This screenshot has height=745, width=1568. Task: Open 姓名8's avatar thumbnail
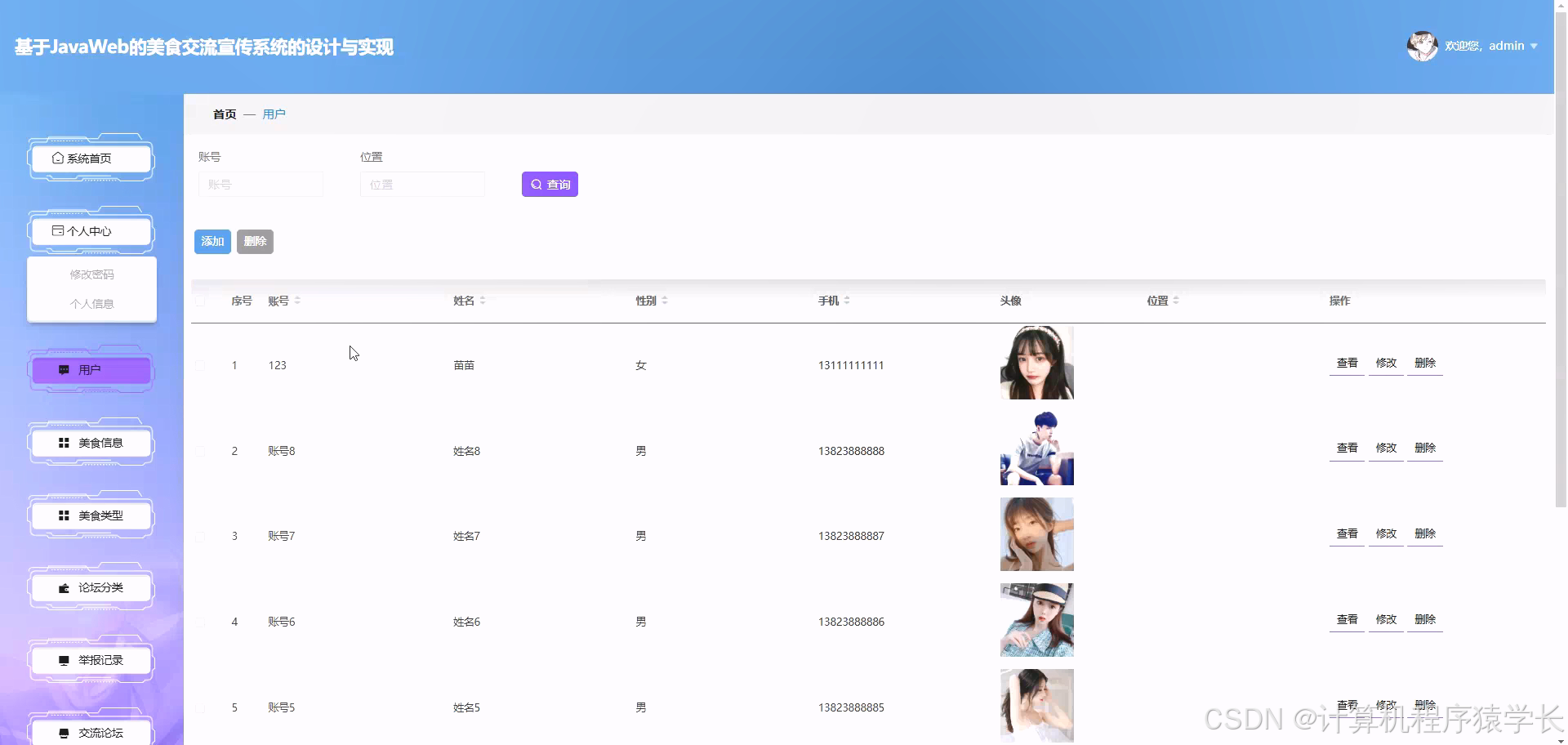[1037, 448]
